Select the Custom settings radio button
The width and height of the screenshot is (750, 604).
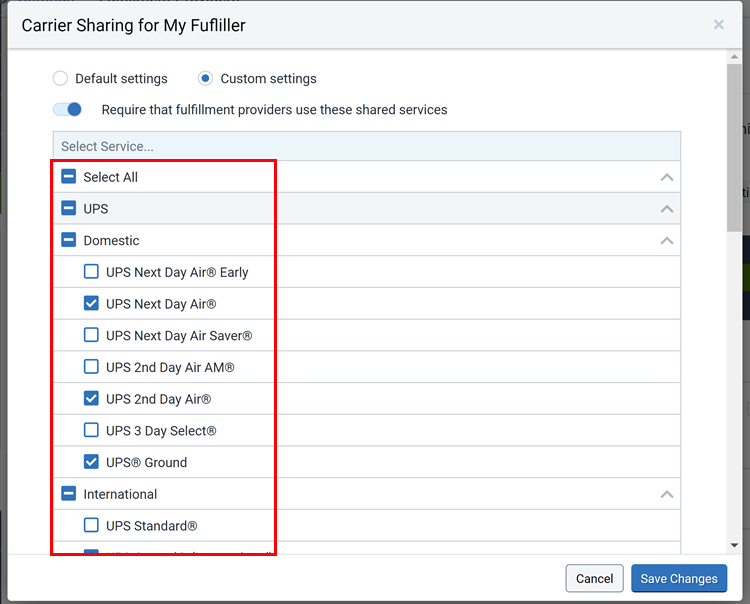click(x=206, y=79)
